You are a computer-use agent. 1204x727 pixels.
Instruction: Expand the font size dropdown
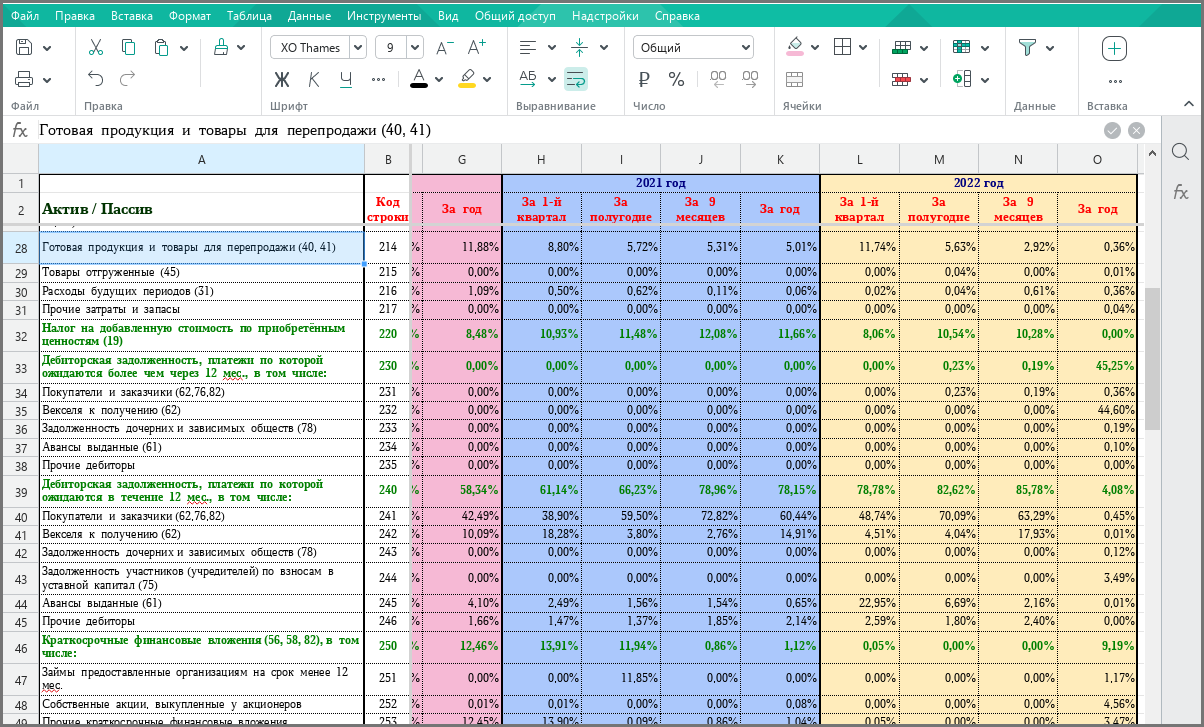click(x=413, y=47)
